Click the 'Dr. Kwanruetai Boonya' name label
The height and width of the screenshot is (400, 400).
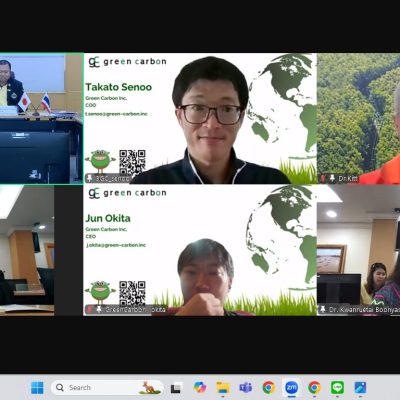click(364, 310)
